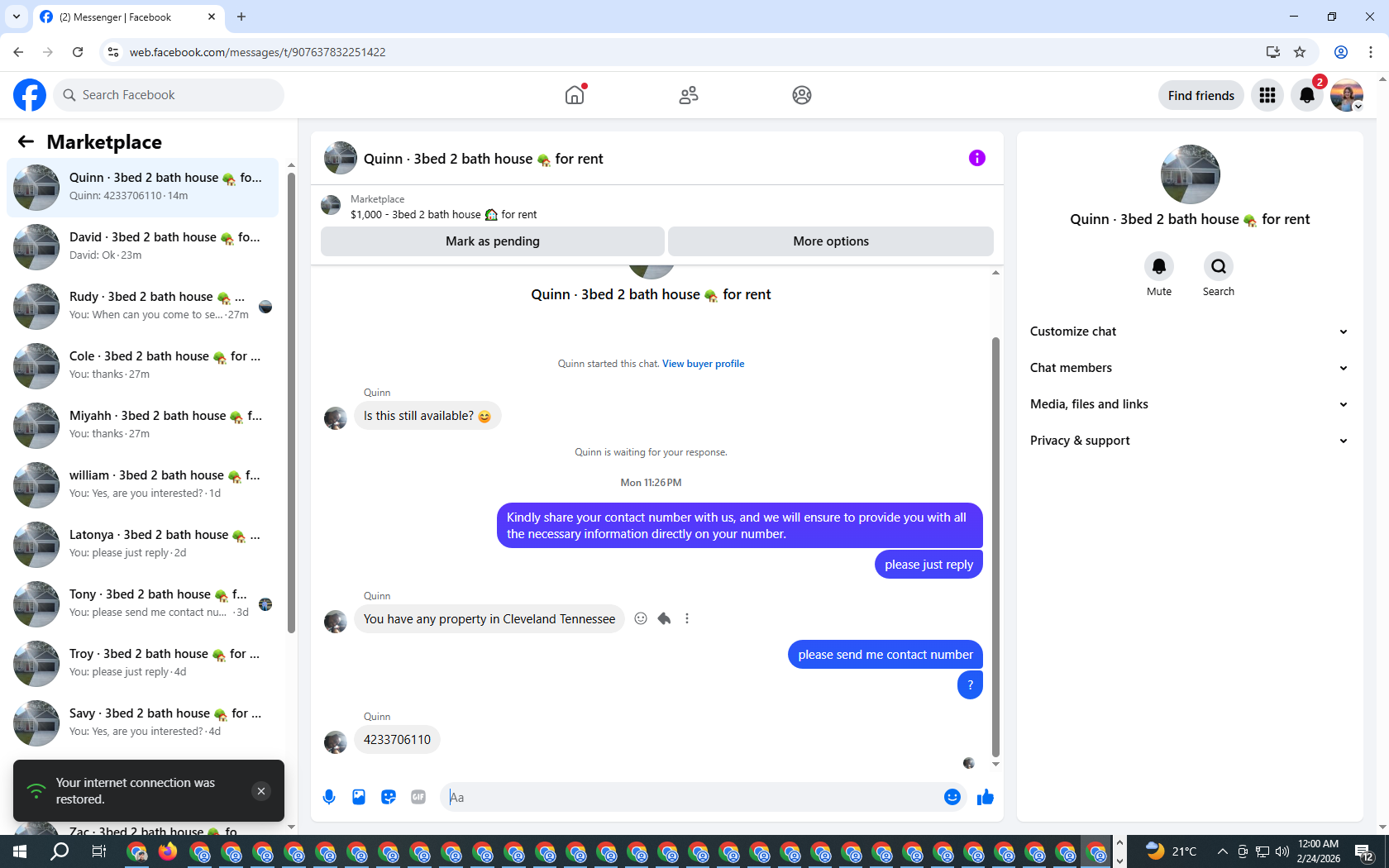This screenshot has width=1389, height=868.
Task: Click the browser address bar URL
Action: [257, 52]
